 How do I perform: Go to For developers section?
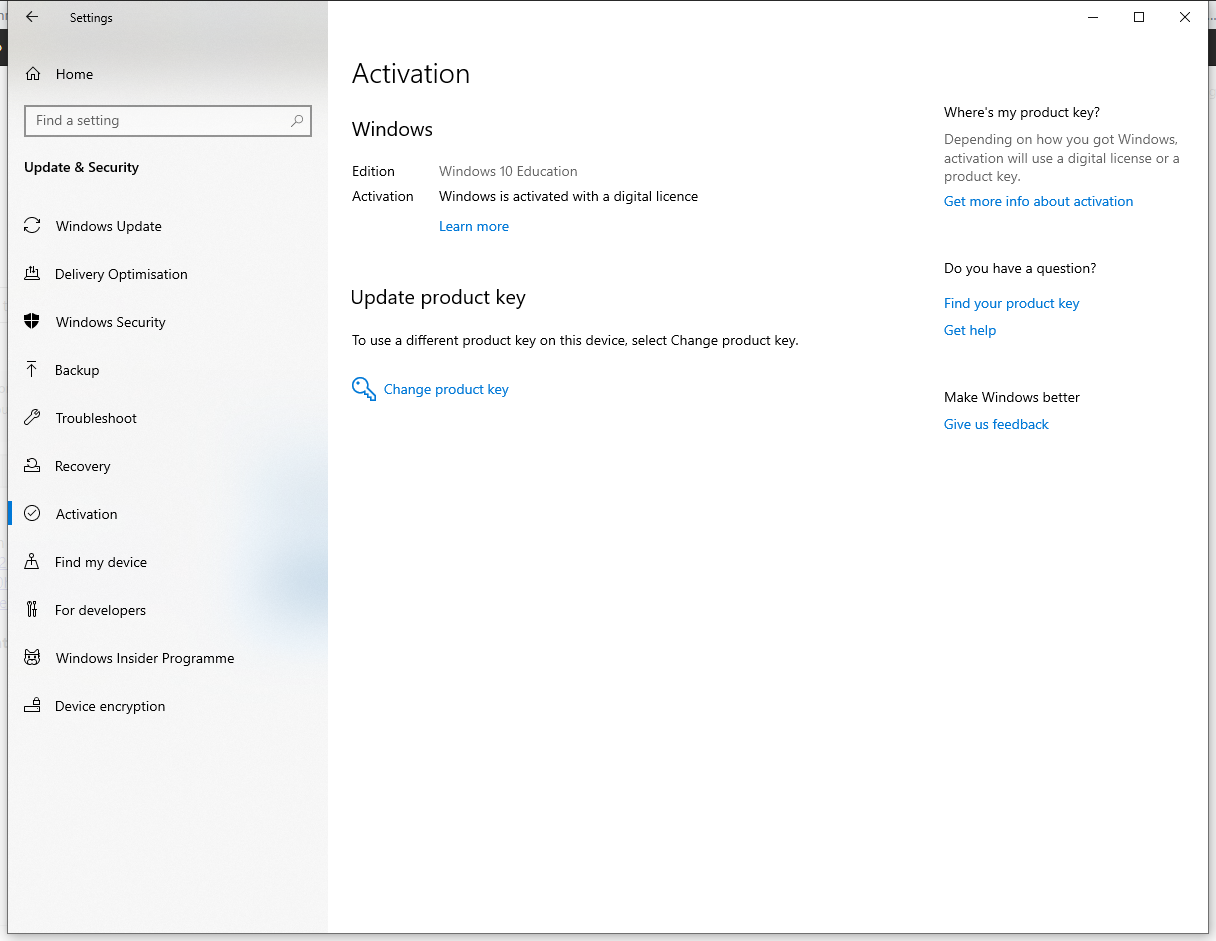[100, 610]
